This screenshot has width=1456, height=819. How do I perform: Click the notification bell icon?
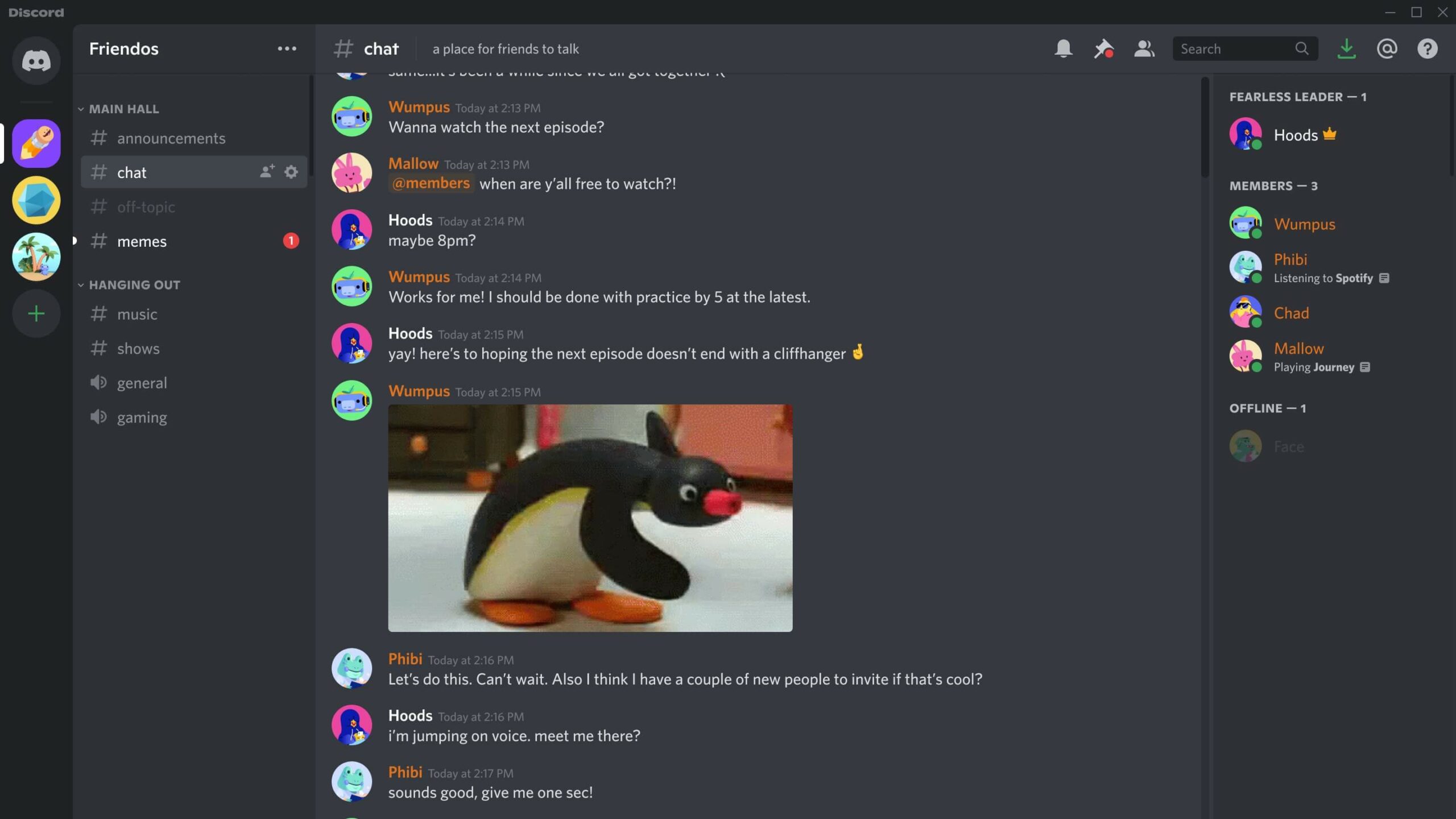pyautogui.click(x=1064, y=49)
